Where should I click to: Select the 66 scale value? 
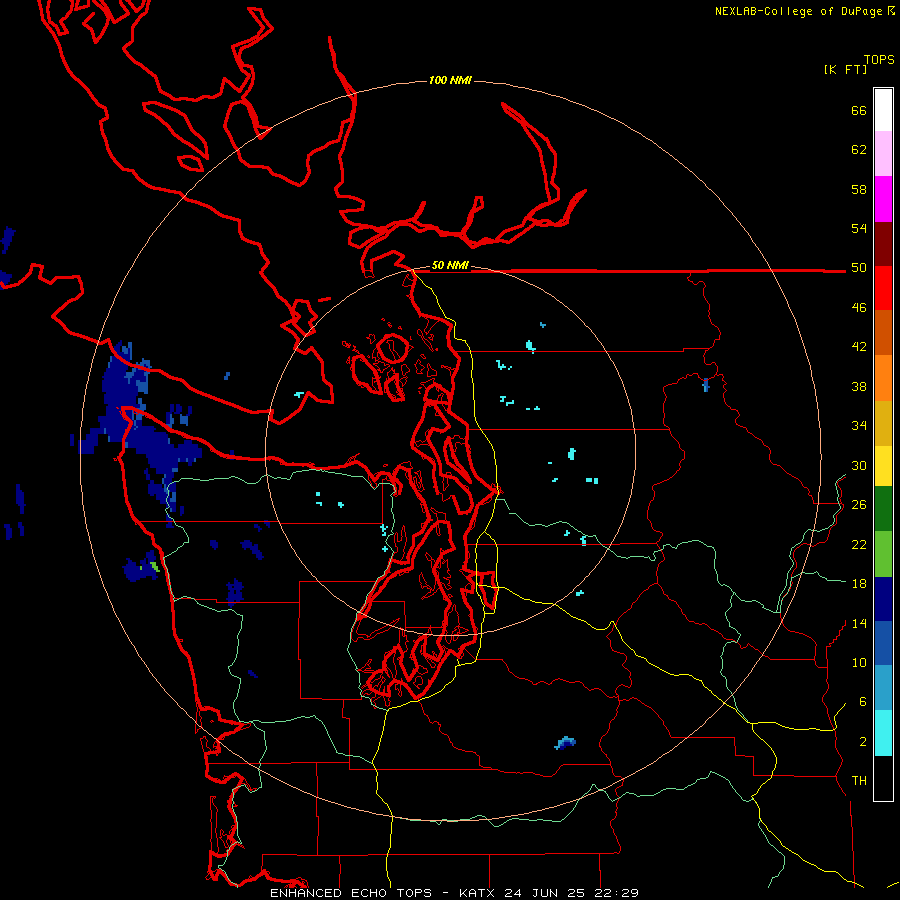859,110
